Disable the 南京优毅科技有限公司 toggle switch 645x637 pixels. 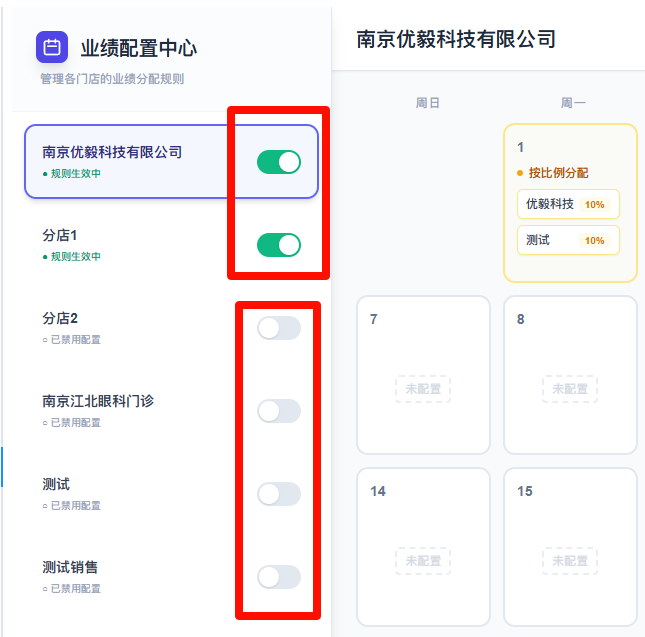(x=278, y=162)
